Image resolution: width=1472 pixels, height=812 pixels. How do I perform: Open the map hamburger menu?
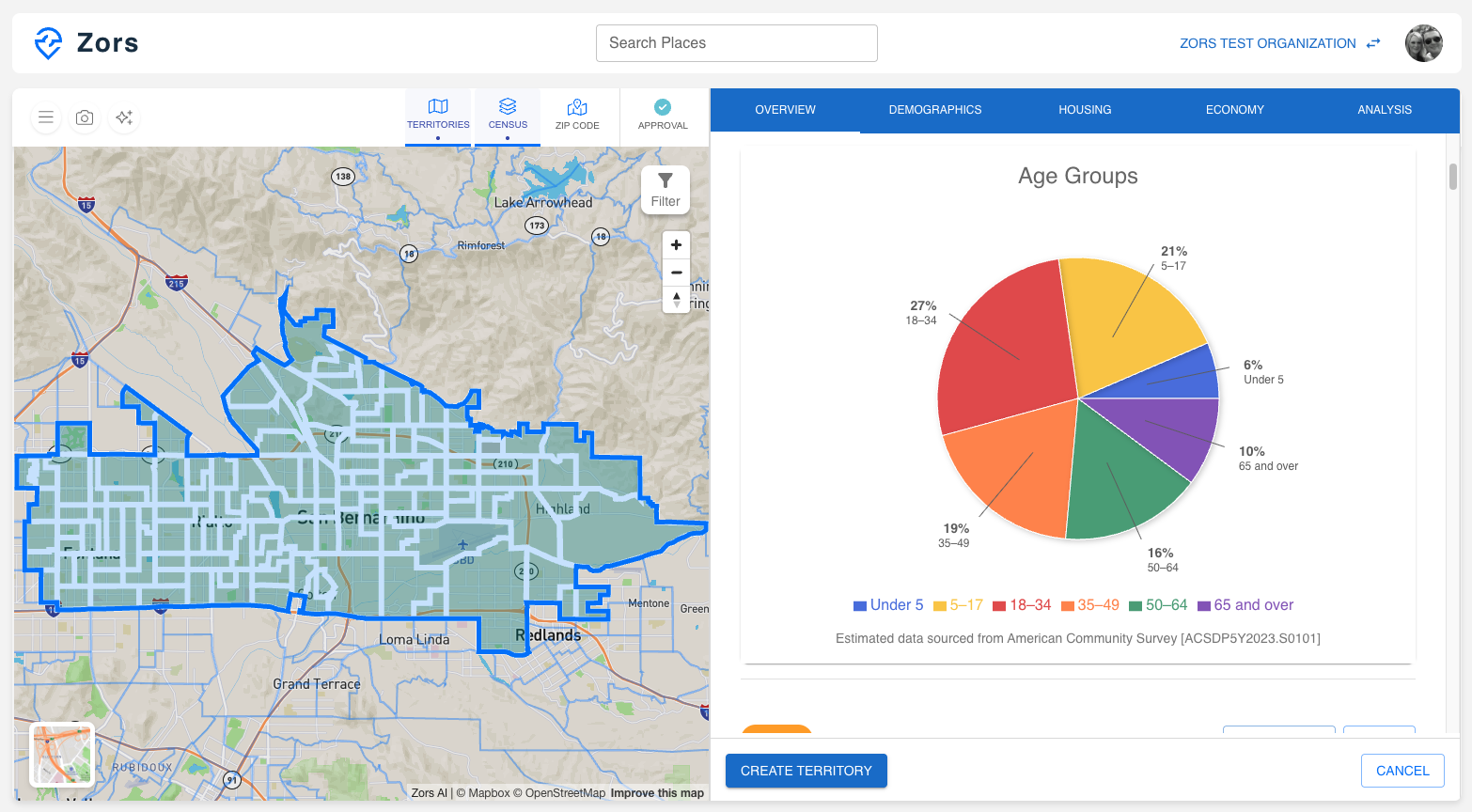click(46, 117)
